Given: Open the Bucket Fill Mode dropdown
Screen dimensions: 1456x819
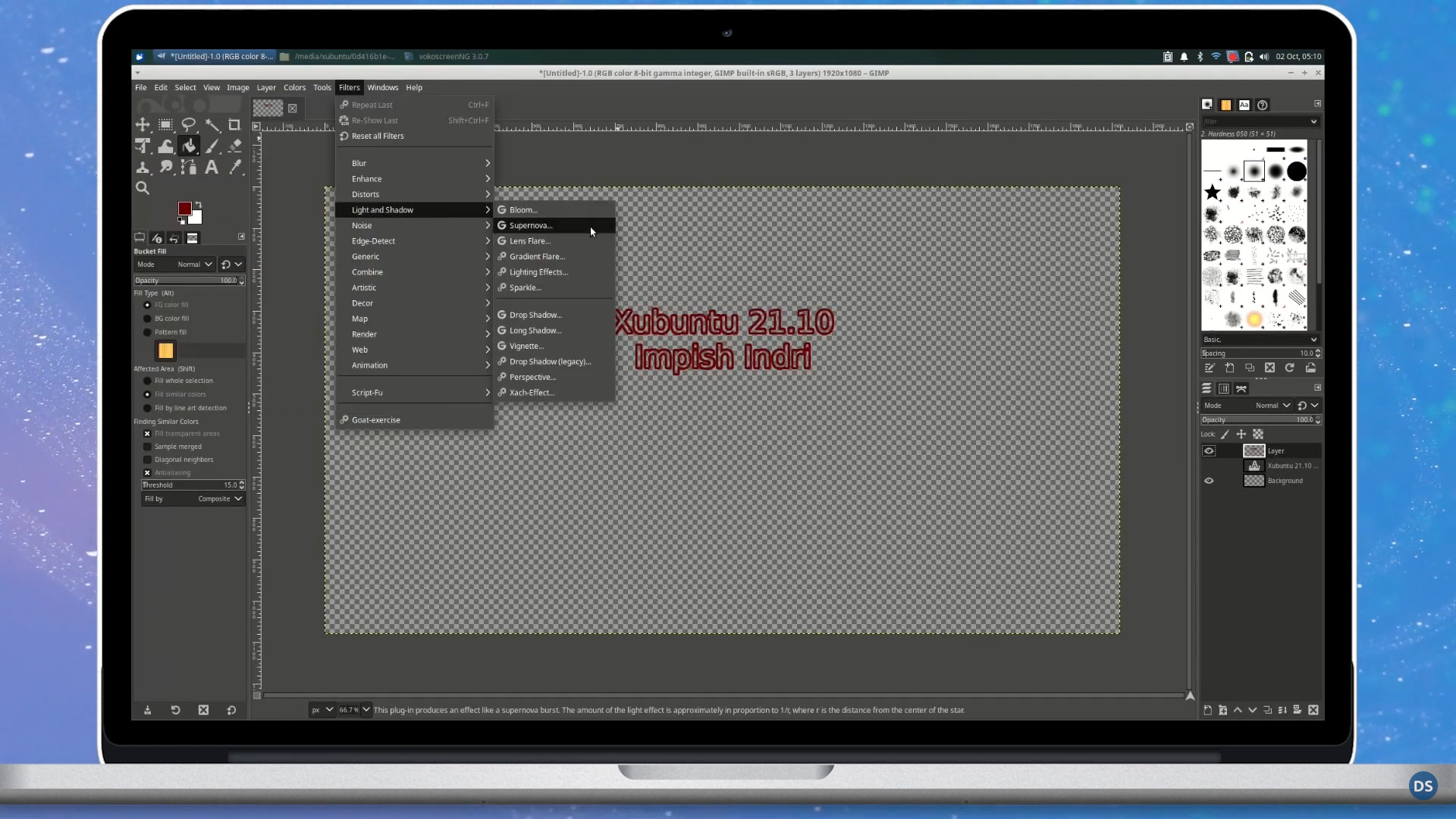Looking at the screenshot, I should click(x=175, y=265).
